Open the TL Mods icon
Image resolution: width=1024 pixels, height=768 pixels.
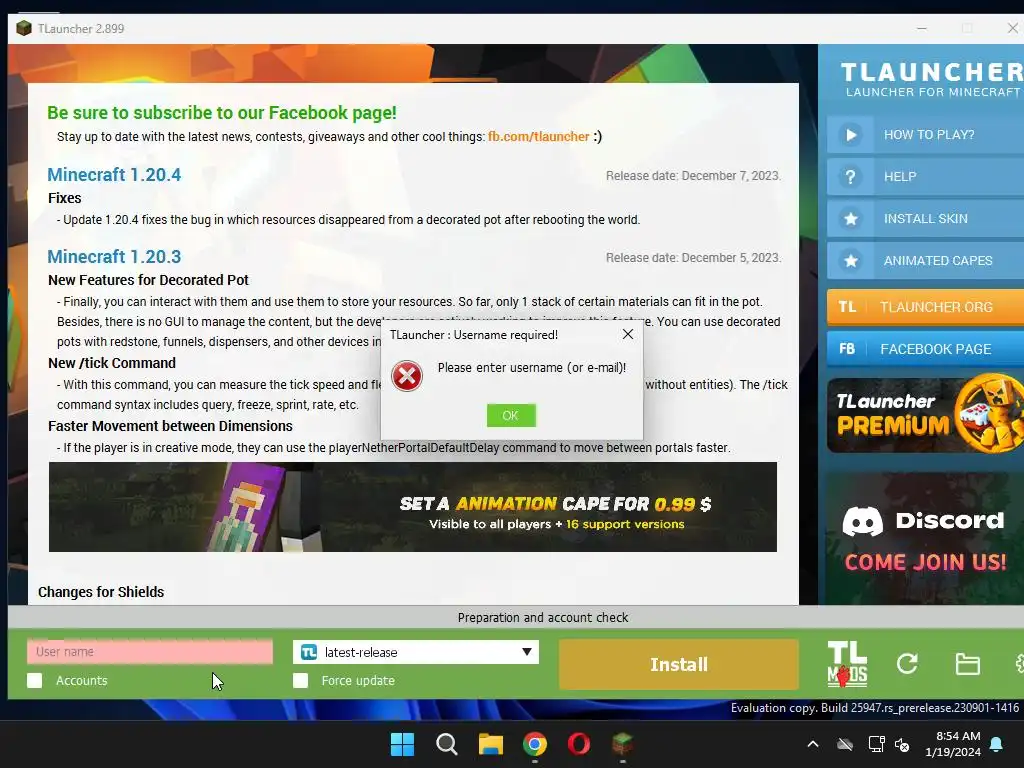click(847, 664)
